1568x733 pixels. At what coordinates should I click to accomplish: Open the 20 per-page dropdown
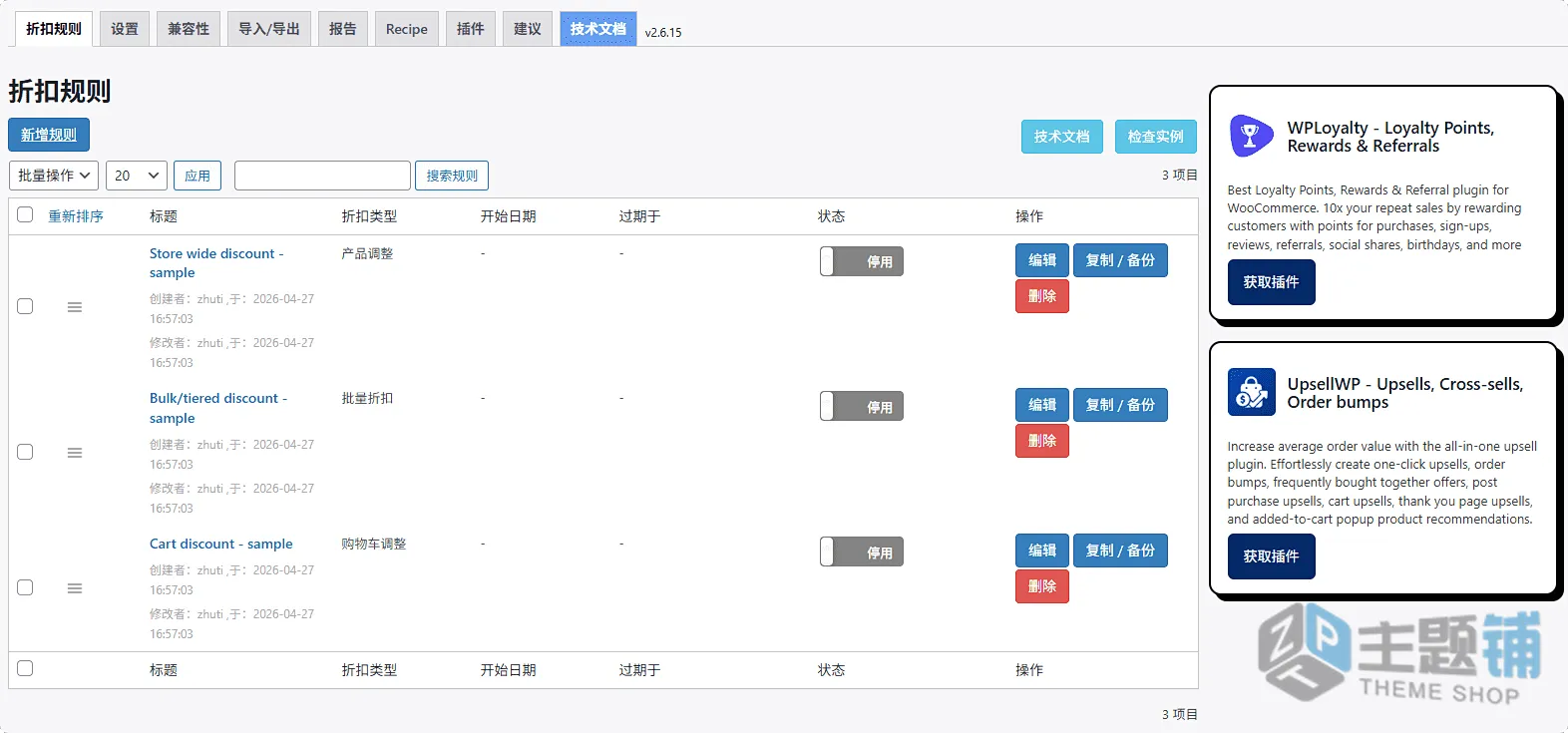(x=137, y=176)
